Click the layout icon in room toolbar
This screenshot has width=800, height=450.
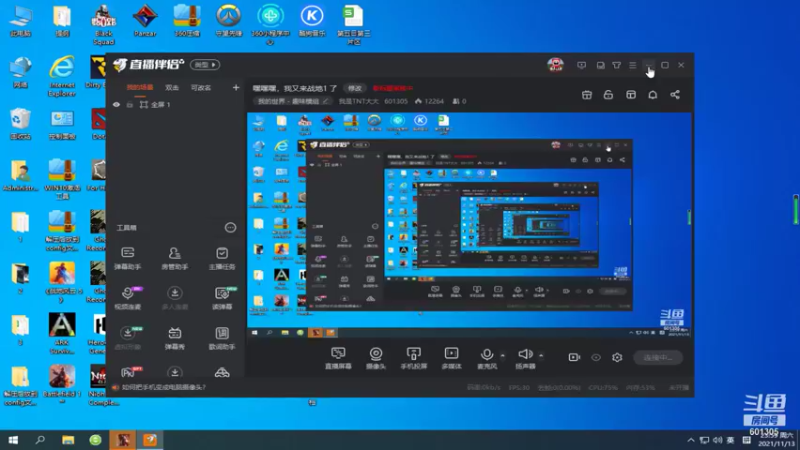click(x=631, y=95)
